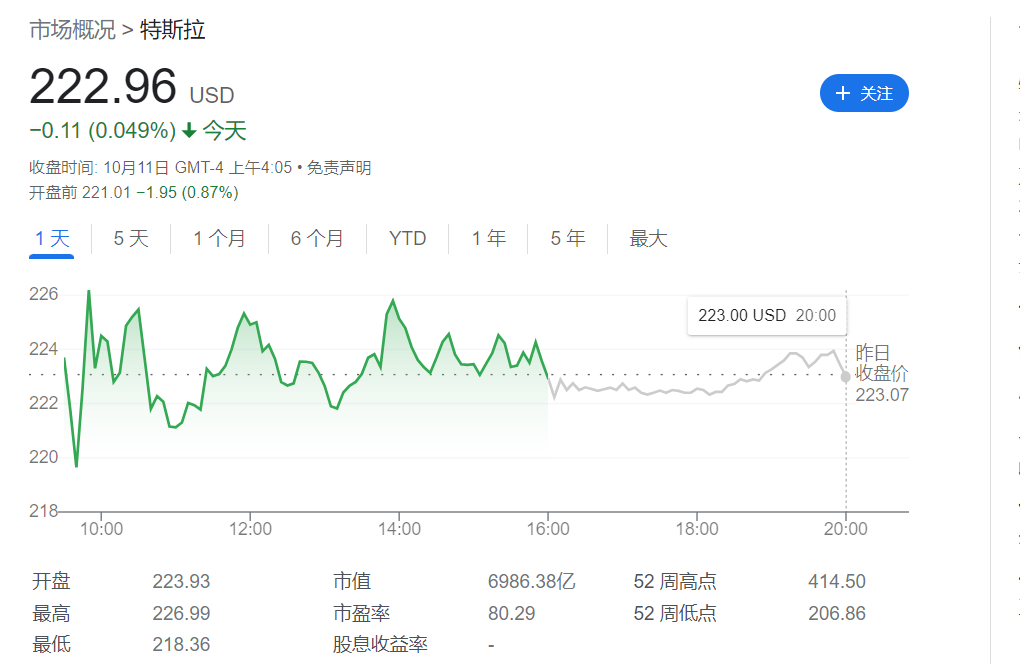
Task: Switch to the 5天 time range tab
Action: pyautogui.click(x=130, y=239)
